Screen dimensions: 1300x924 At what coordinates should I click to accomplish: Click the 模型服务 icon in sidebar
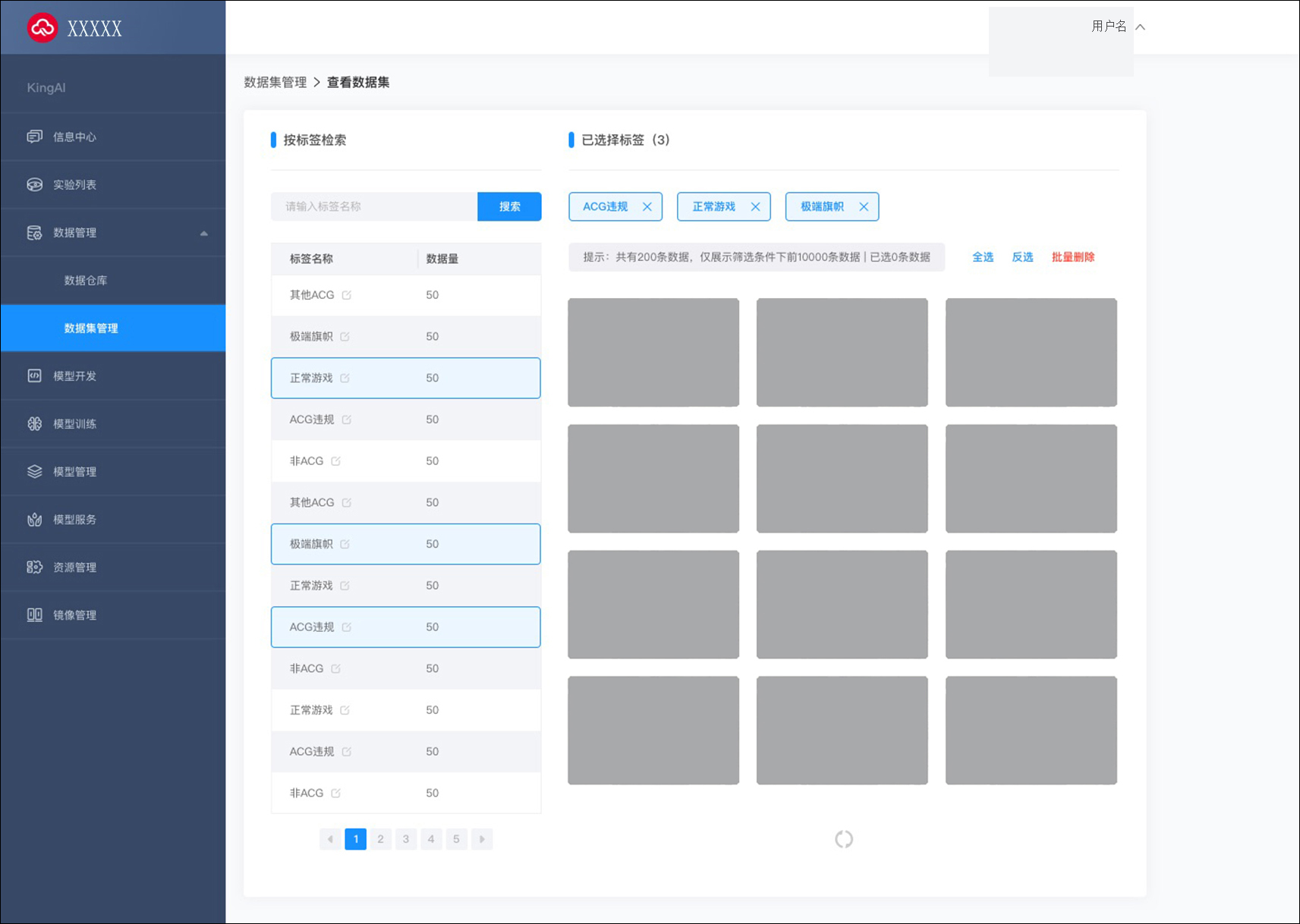35,519
